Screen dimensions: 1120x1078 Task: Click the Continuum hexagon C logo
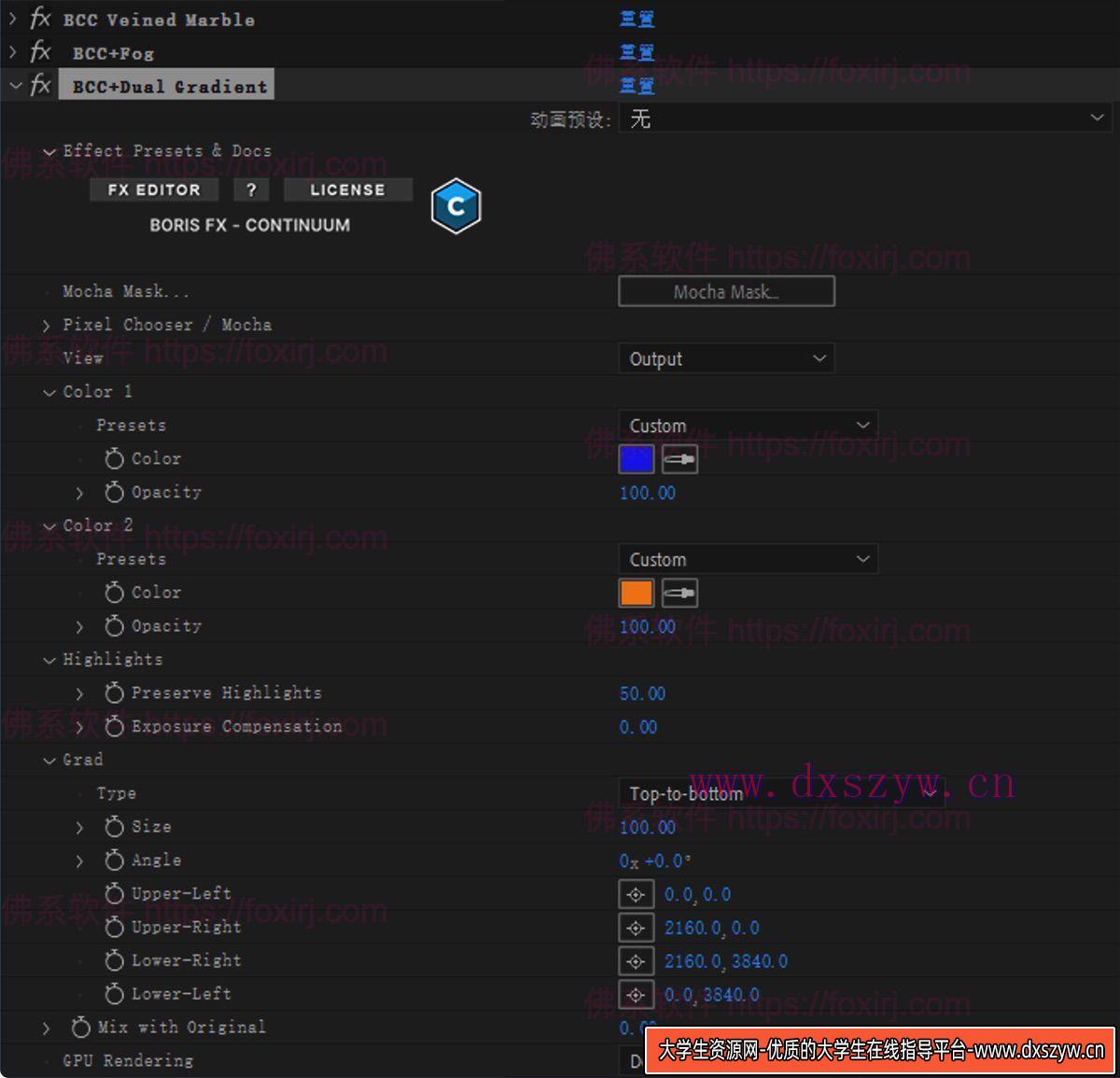[455, 206]
